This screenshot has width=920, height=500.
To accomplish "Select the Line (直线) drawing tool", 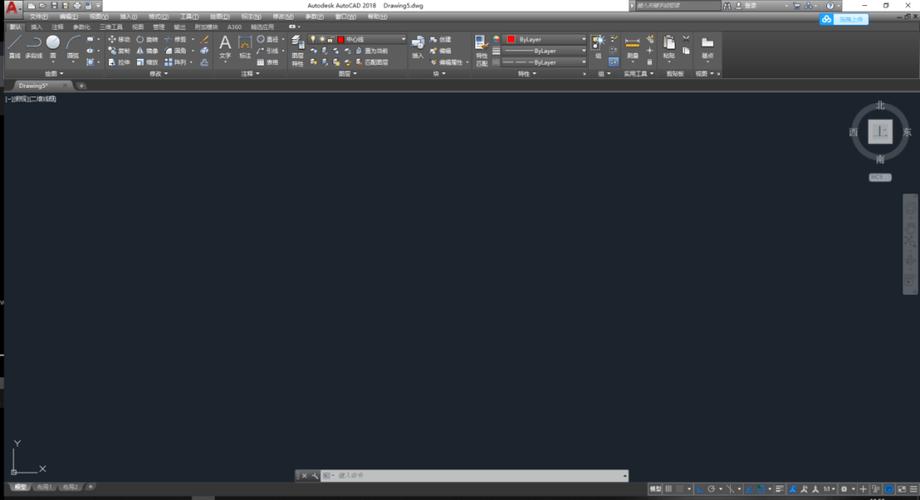I will pyautogui.click(x=15, y=46).
